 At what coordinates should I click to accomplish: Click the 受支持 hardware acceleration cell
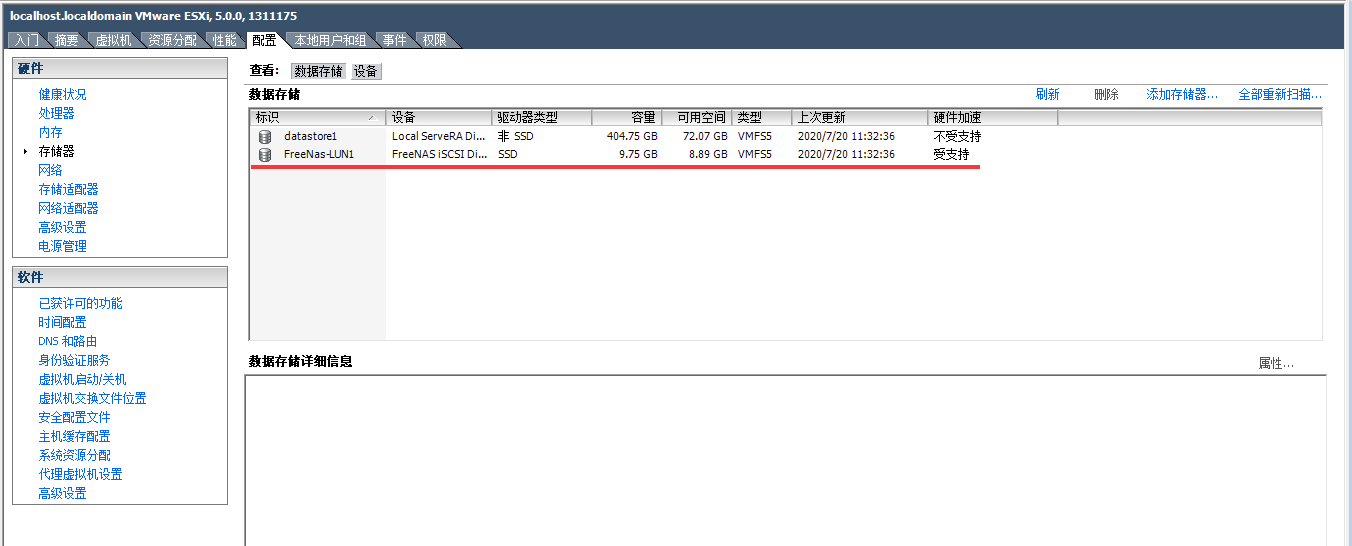click(x=951, y=155)
